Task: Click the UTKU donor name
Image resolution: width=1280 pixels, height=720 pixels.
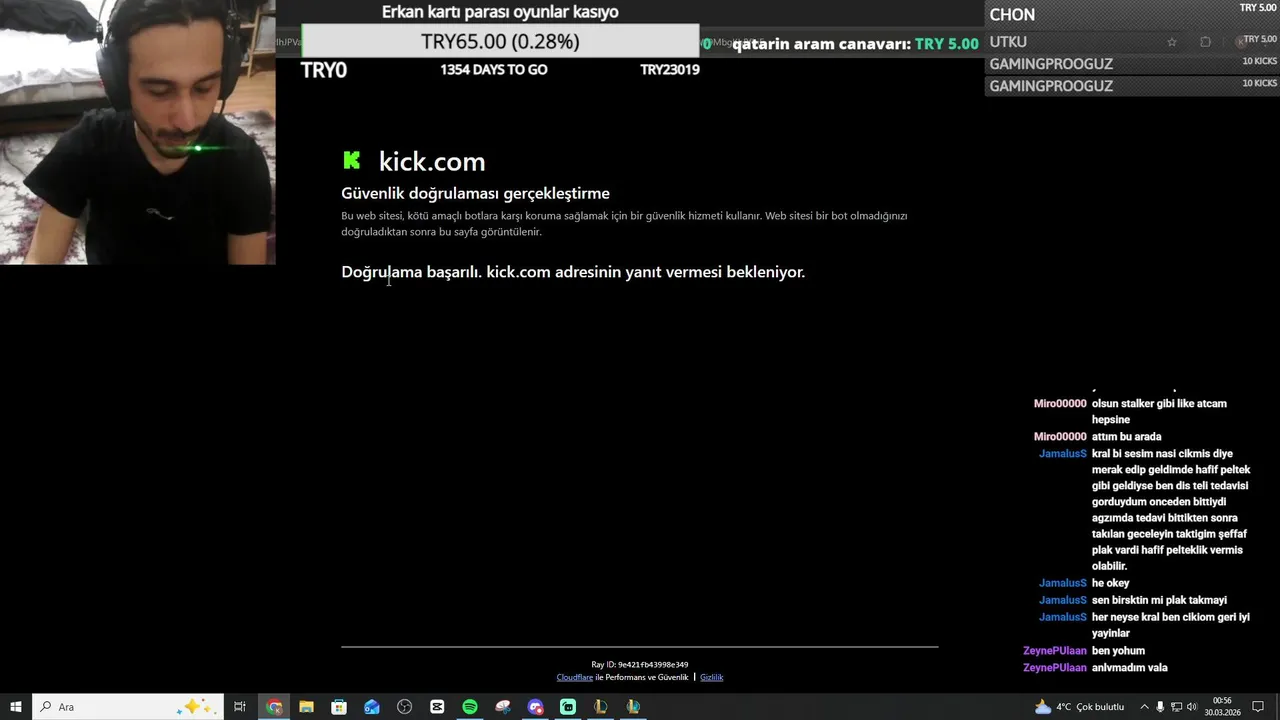Action: click(1008, 42)
